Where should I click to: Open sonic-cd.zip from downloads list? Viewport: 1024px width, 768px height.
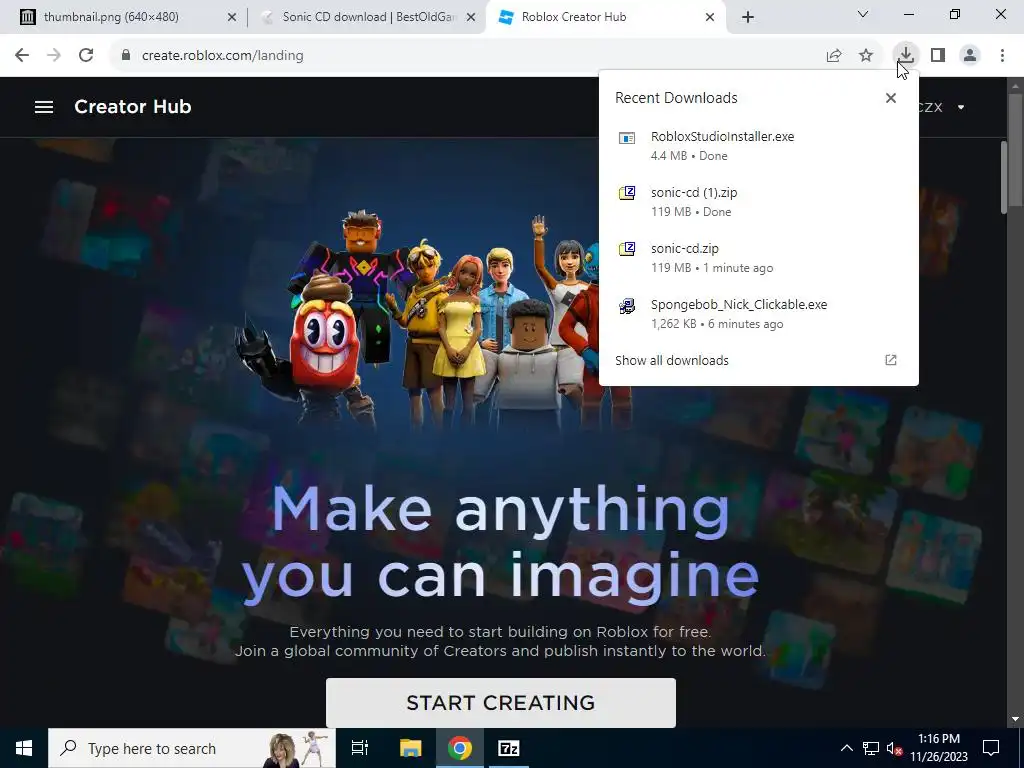pos(758,258)
